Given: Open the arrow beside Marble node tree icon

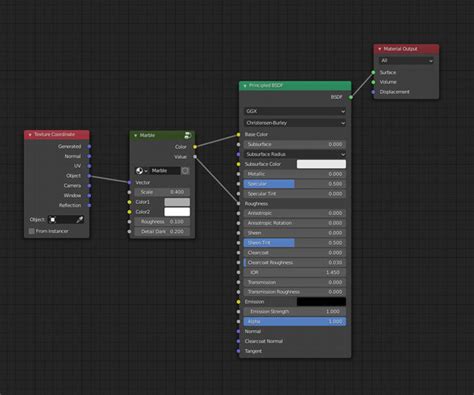Looking at the screenshot, I should (146, 171).
